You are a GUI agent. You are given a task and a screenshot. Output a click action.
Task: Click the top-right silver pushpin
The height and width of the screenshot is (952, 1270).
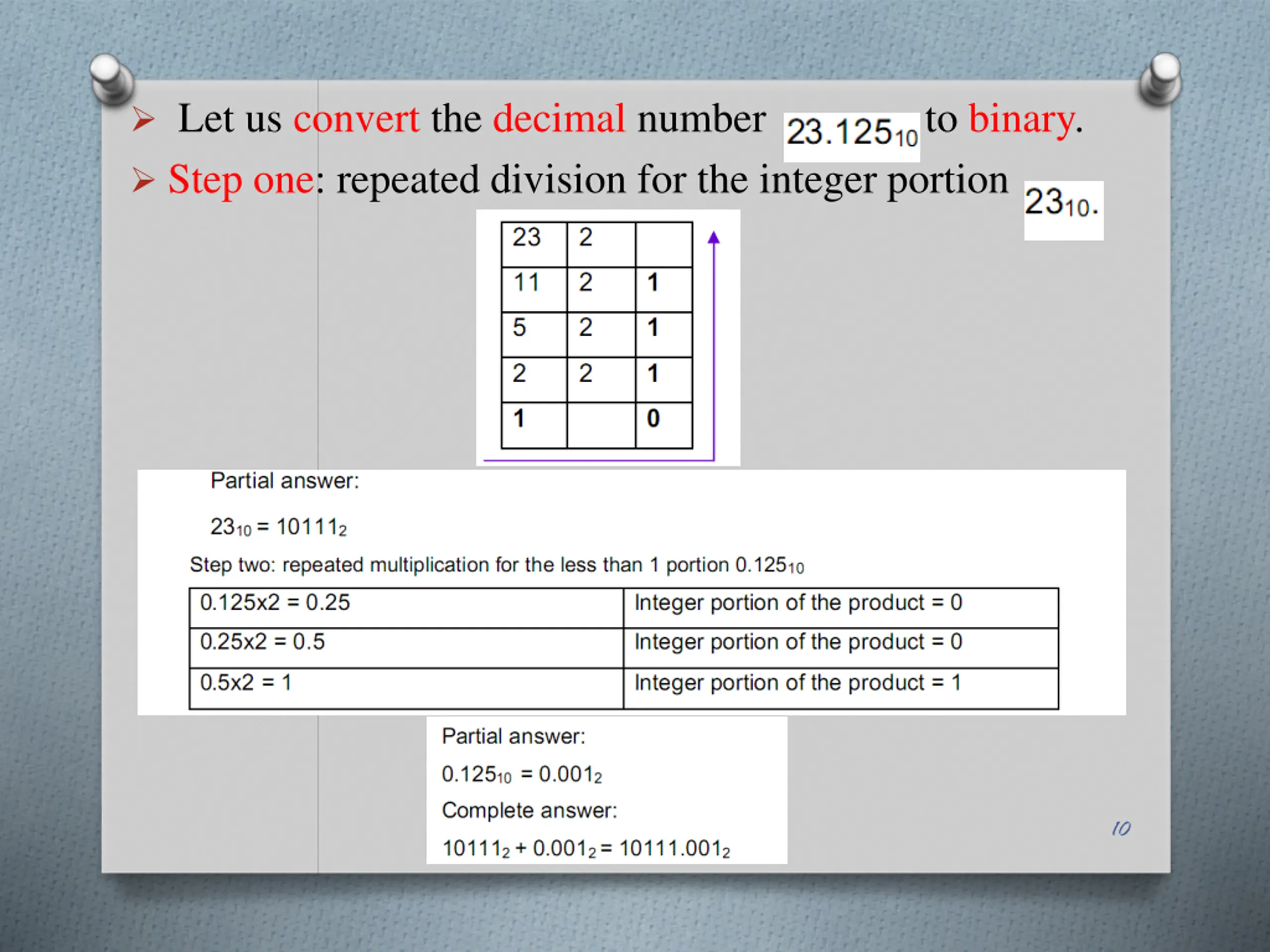click(1161, 79)
